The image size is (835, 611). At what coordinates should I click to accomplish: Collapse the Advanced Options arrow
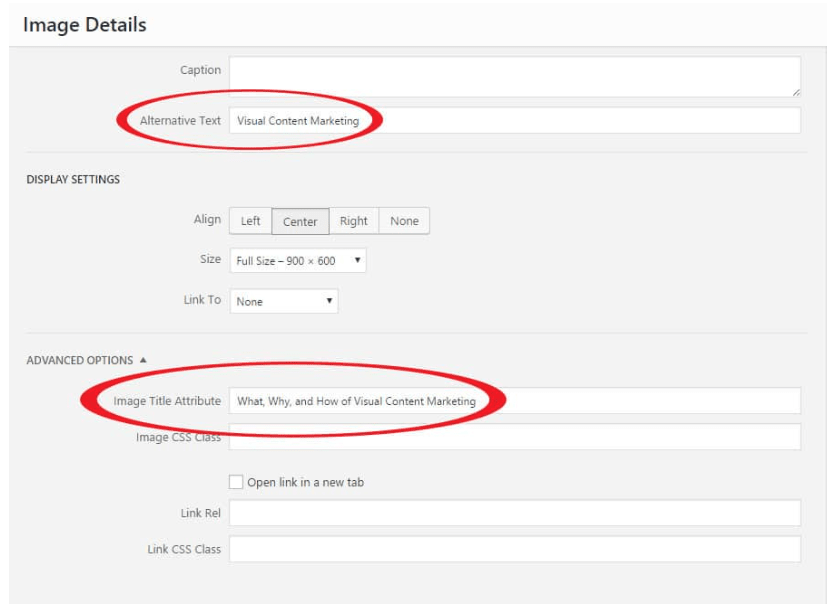[143, 360]
